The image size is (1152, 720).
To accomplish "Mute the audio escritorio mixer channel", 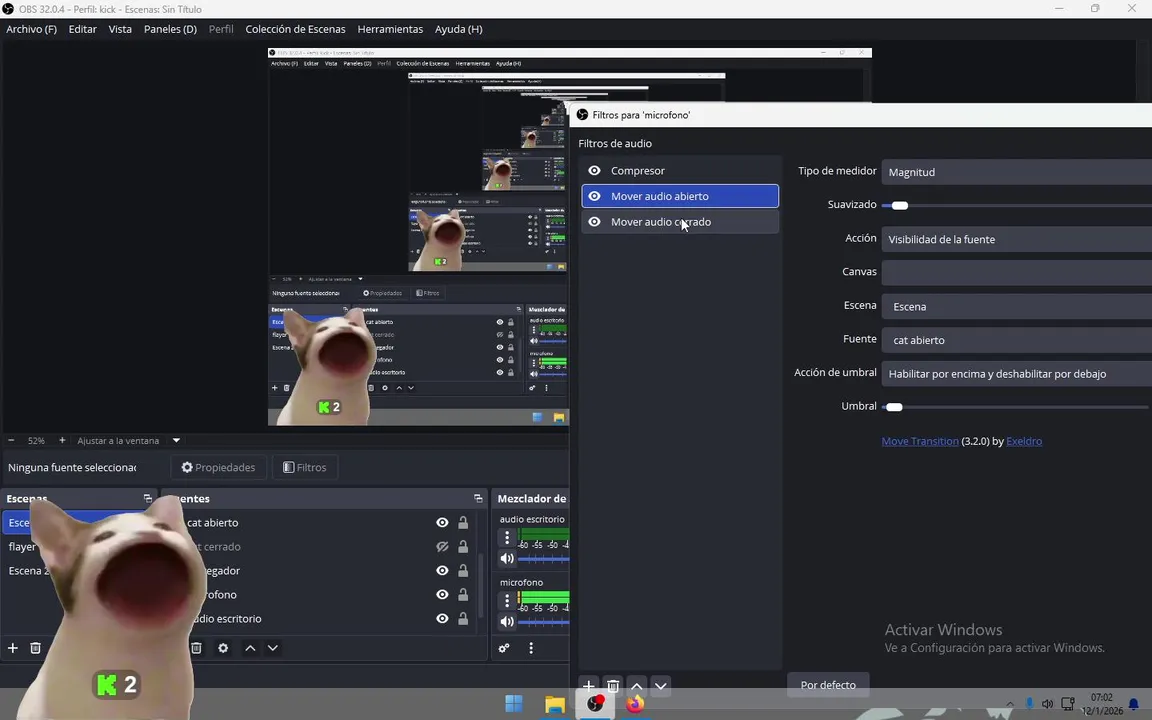I will coord(507,558).
